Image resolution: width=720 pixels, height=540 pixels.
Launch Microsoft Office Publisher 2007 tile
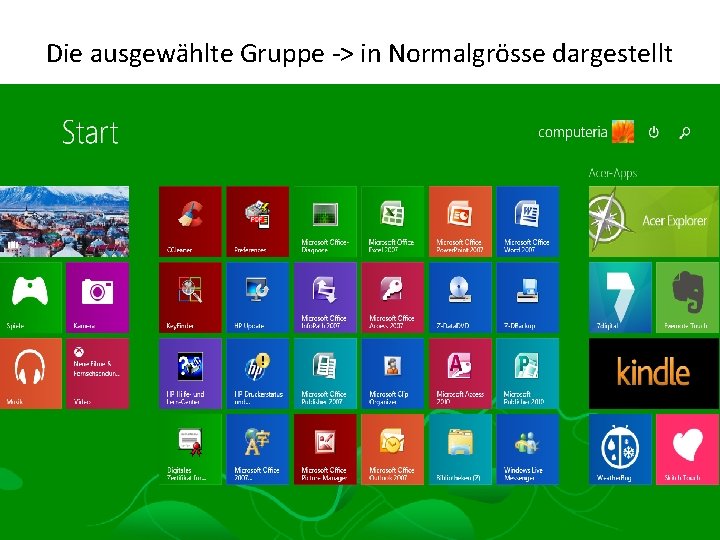click(x=325, y=373)
